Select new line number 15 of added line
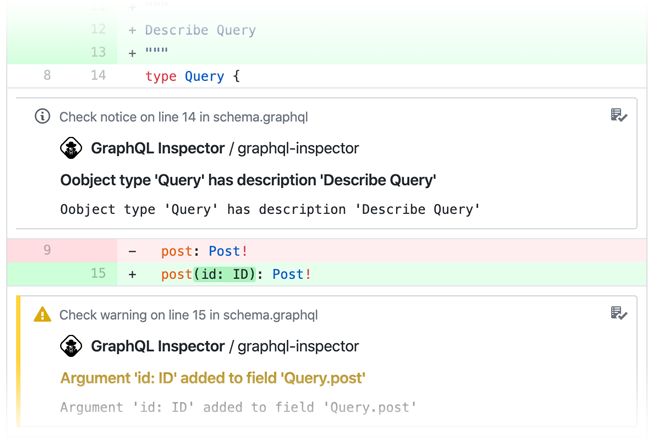The height and width of the screenshot is (443, 655). click(x=97, y=273)
